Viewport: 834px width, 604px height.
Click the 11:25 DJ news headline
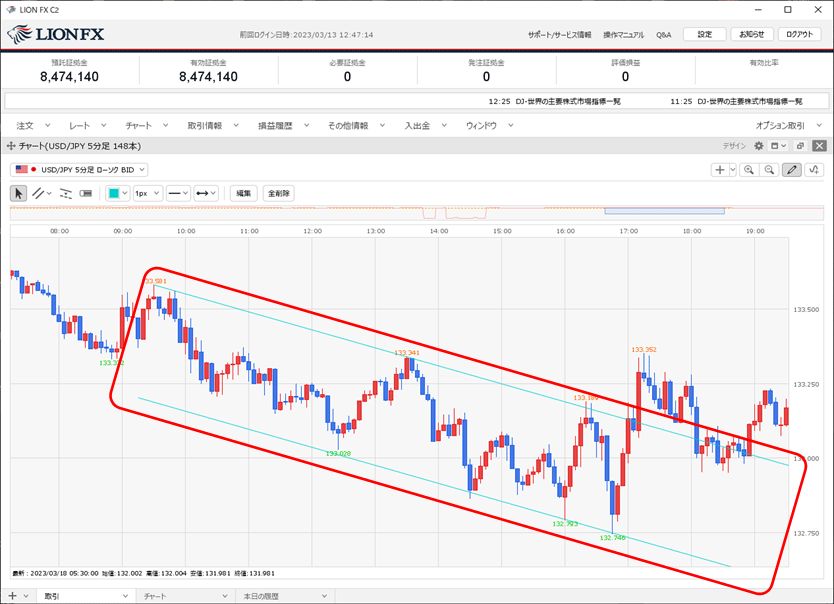(736, 101)
